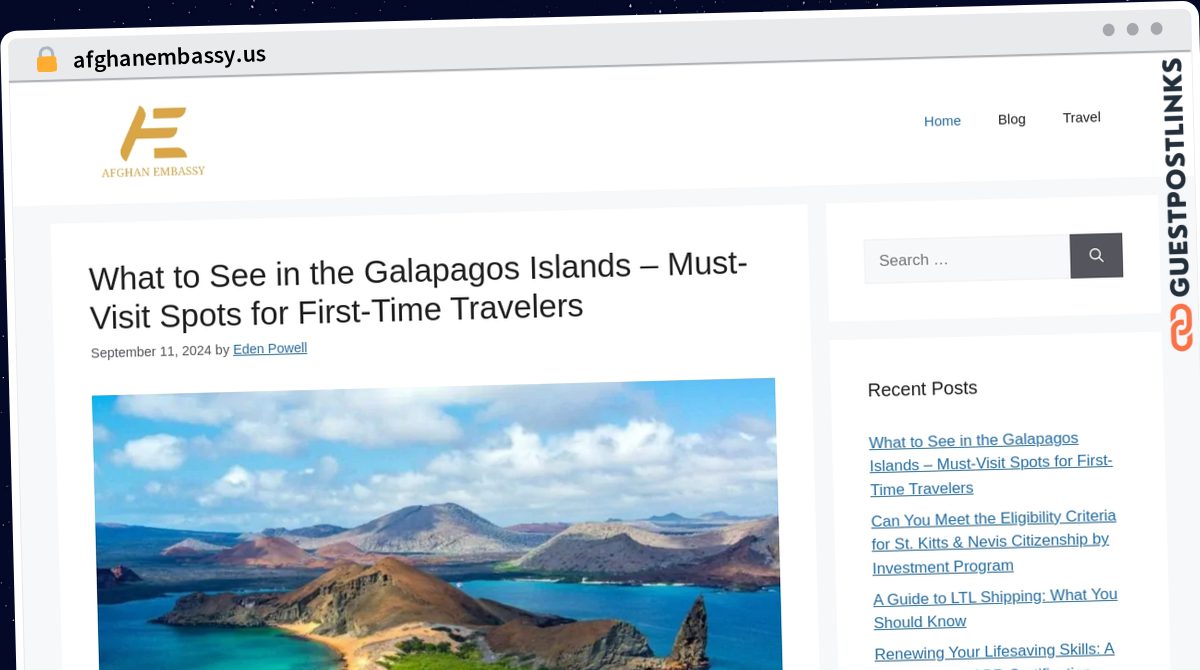This screenshot has width=1200, height=670.
Task: Click the last grey window dot
Action: tap(1156, 29)
